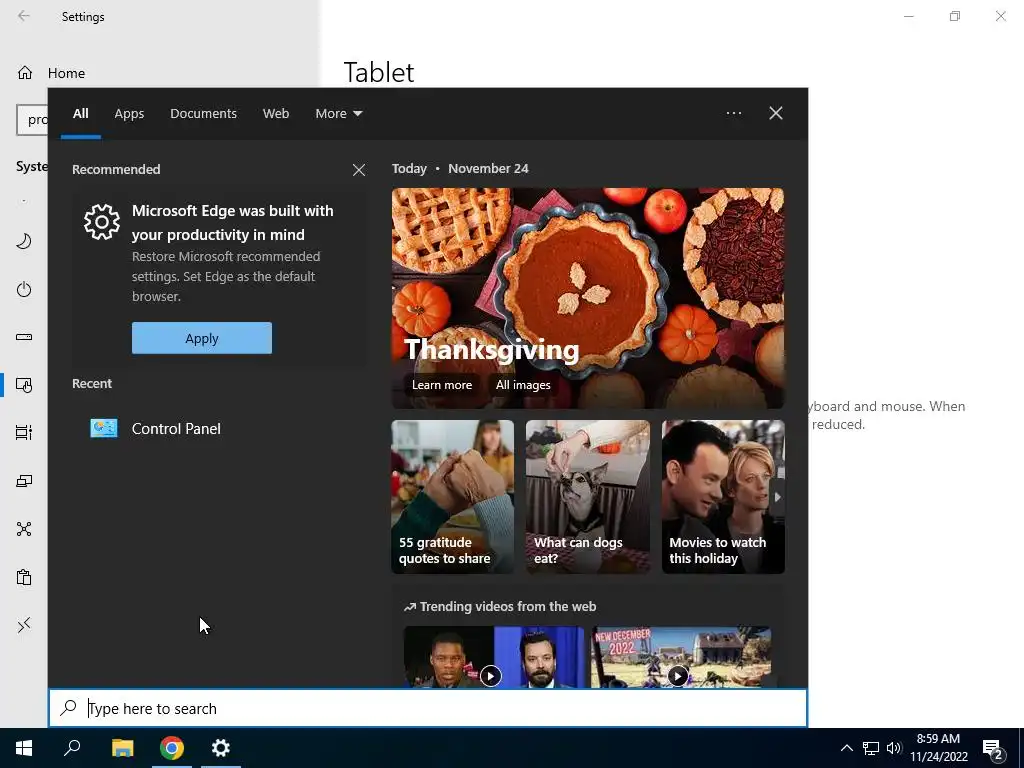Open the Thanksgiving pies image
The width and height of the screenshot is (1024, 768).
pos(588,298)
